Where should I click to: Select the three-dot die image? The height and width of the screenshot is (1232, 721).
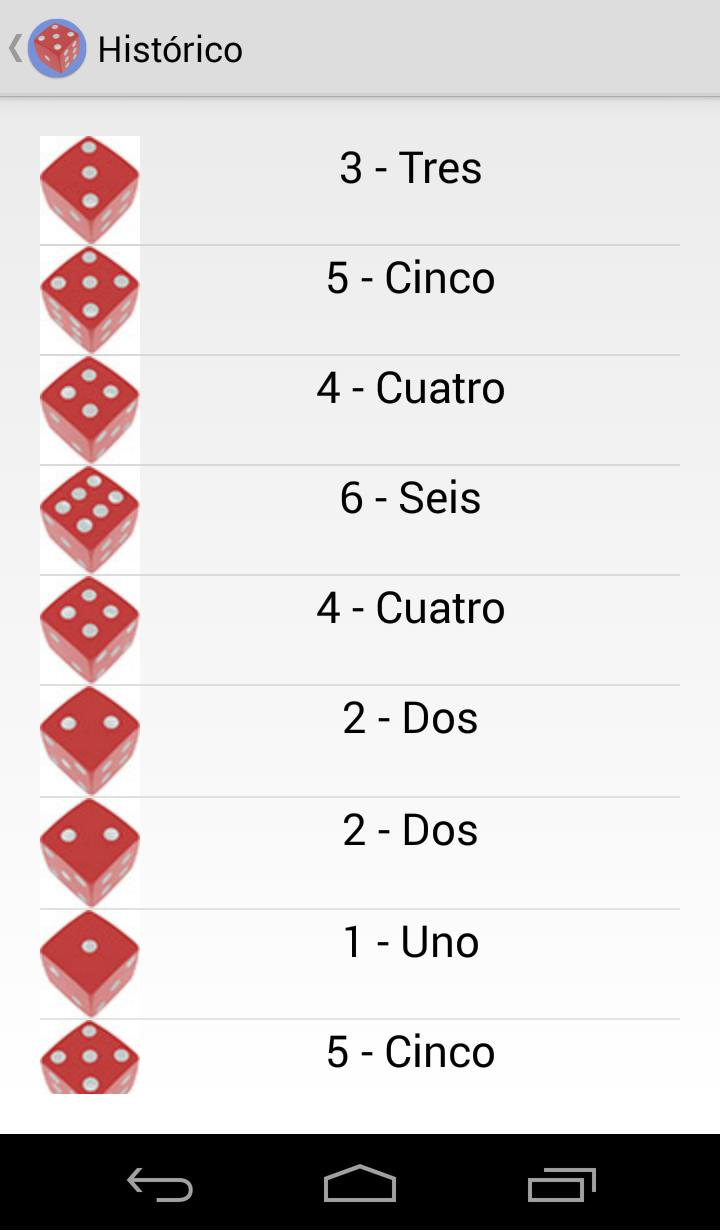point(90,190)
